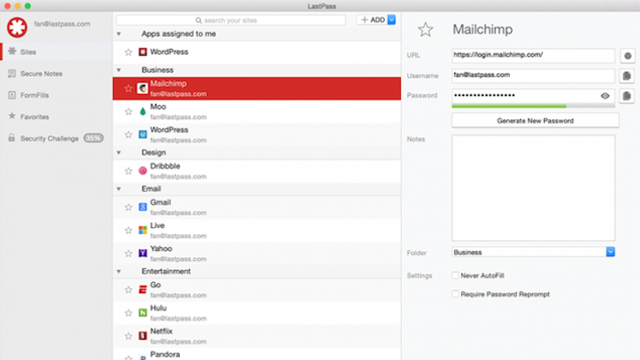This screenshot has width=640, height=360.
Task: Click the LastPass red asterisk logo
Action: tap(17, 27)
